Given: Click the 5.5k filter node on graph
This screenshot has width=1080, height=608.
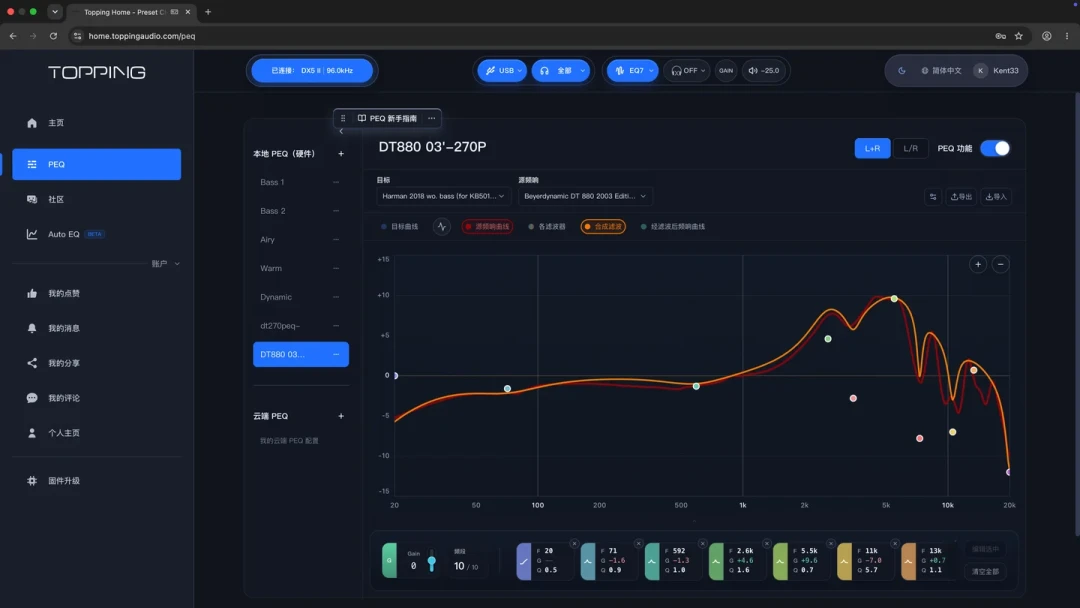Looking at the screenshot, I should tap(894, 299).
